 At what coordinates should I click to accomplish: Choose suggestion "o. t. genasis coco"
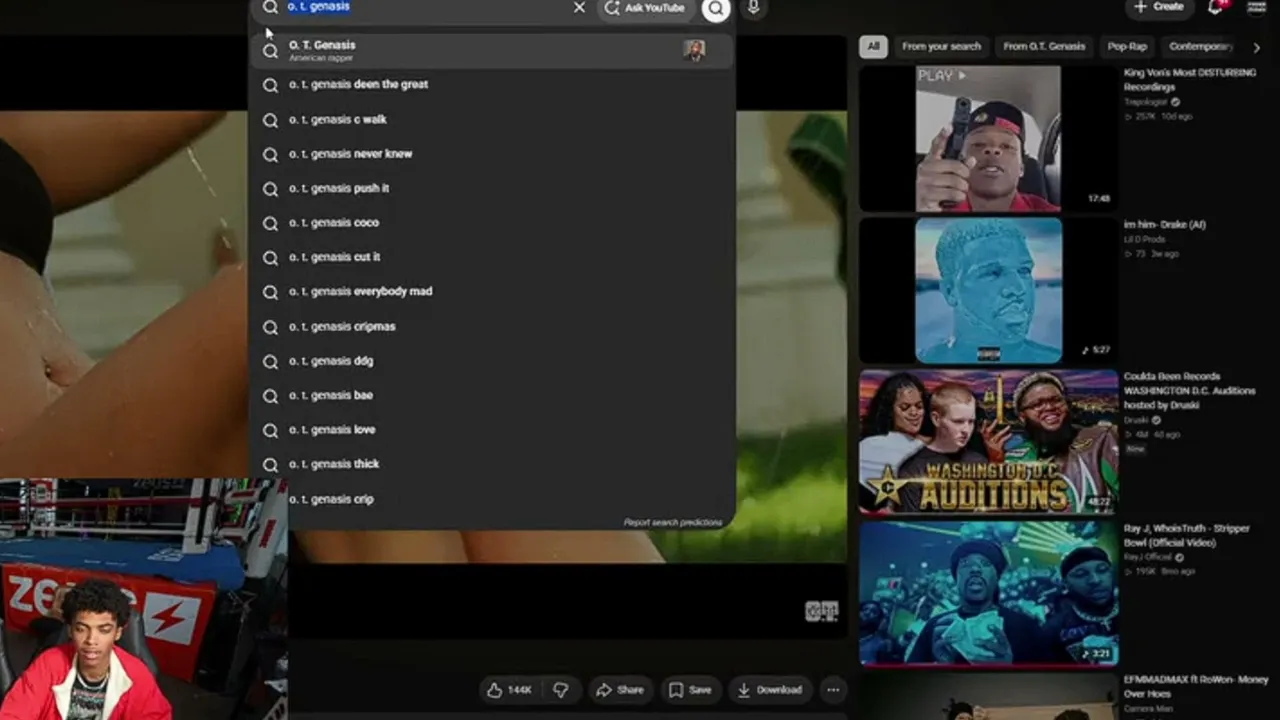click(492, 223)
